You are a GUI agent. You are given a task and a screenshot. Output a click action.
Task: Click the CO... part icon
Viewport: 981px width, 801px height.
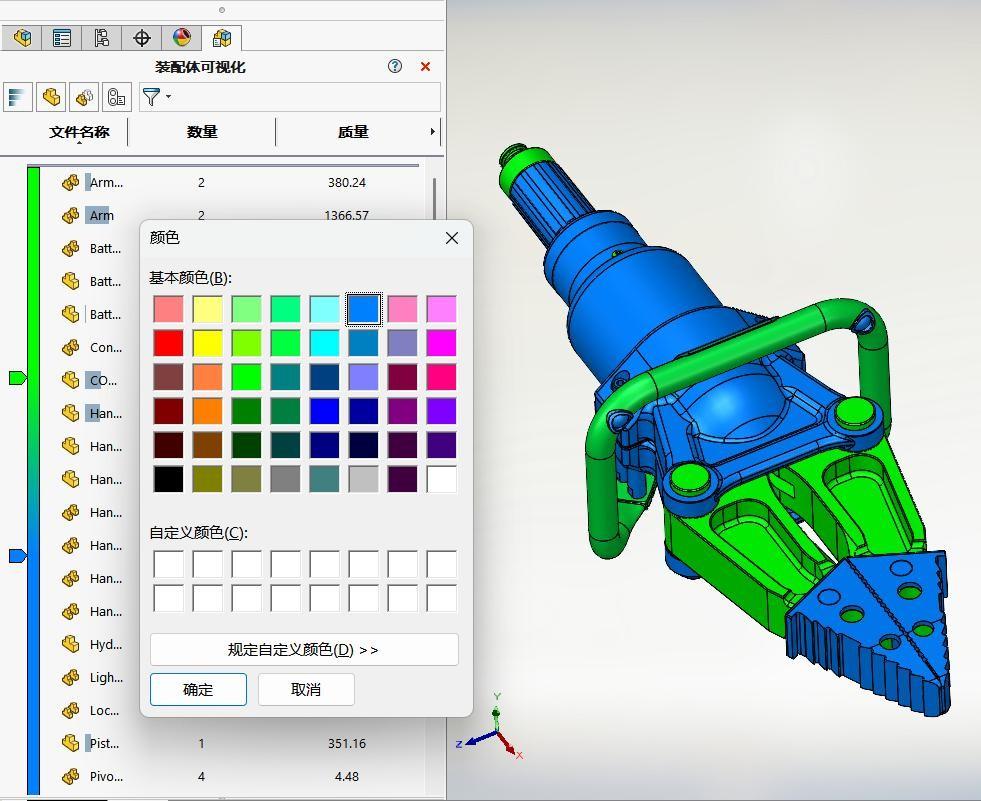click(x=71, y=380)
